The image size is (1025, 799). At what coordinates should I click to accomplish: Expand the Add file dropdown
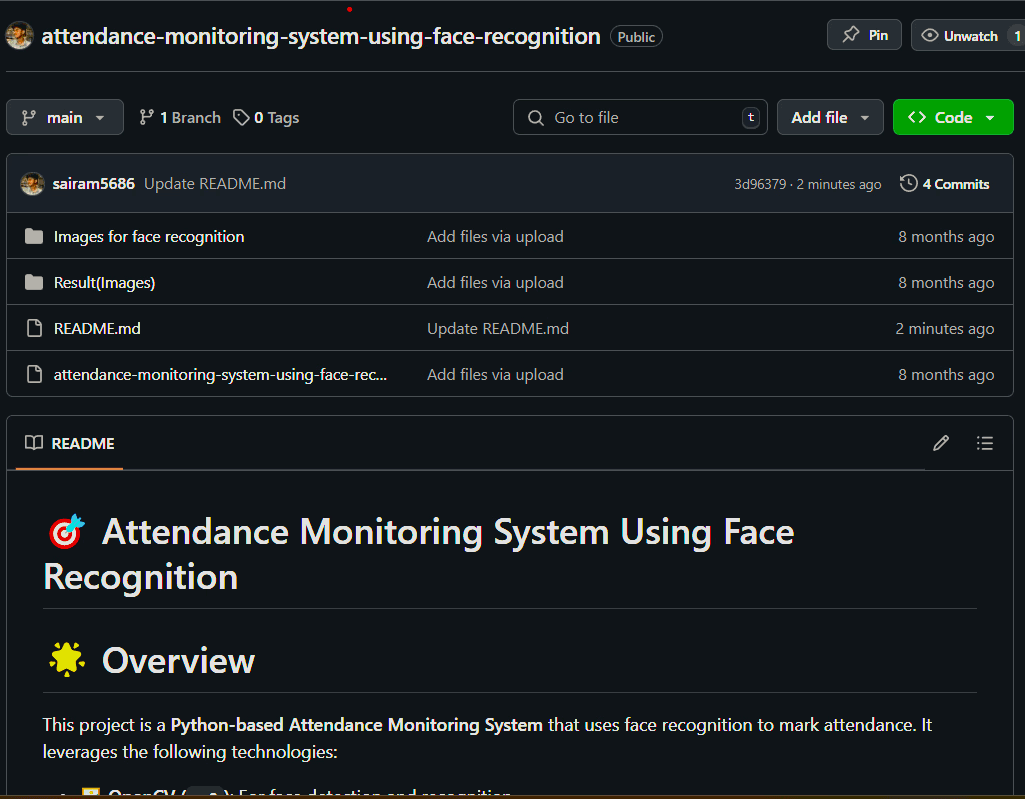tap(830, 118)
